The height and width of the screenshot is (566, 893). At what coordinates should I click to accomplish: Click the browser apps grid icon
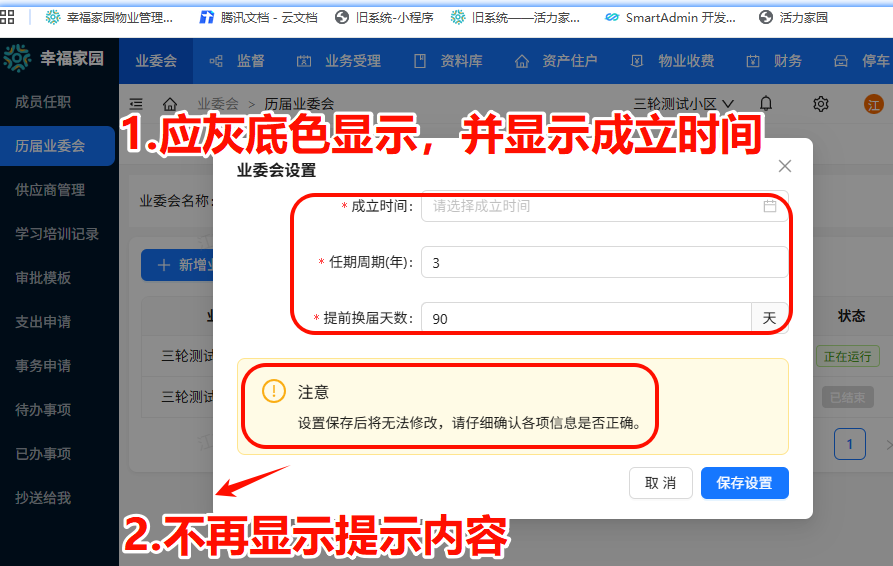(x=7, y=17)
